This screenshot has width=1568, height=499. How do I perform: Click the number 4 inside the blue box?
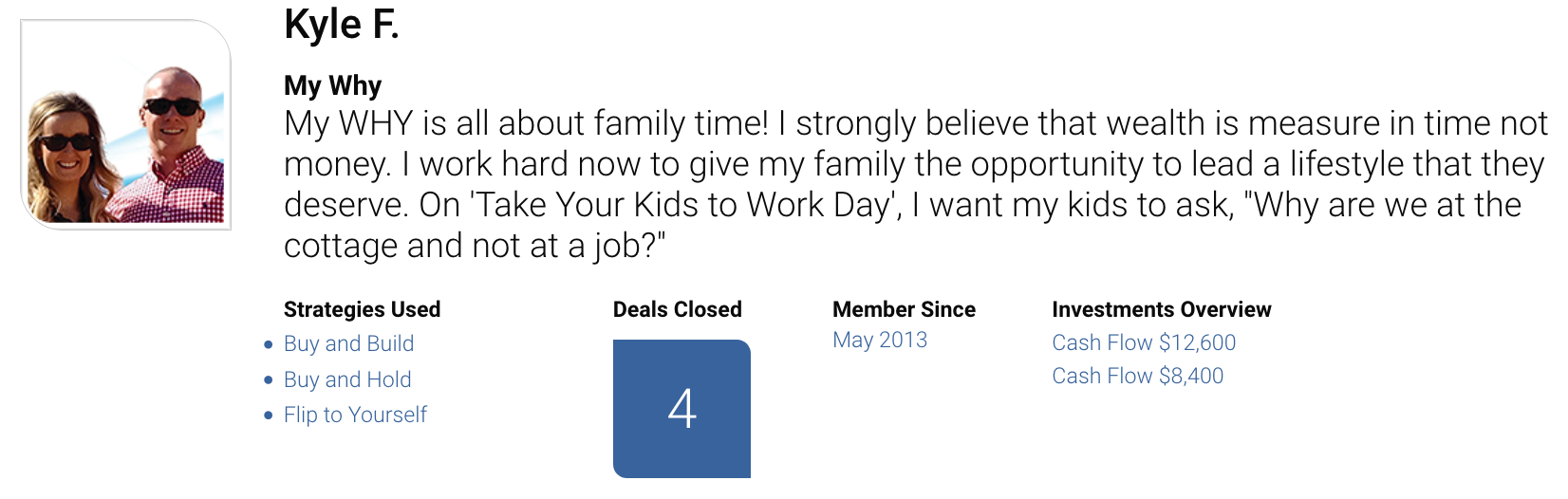click(x=682, y=409)
